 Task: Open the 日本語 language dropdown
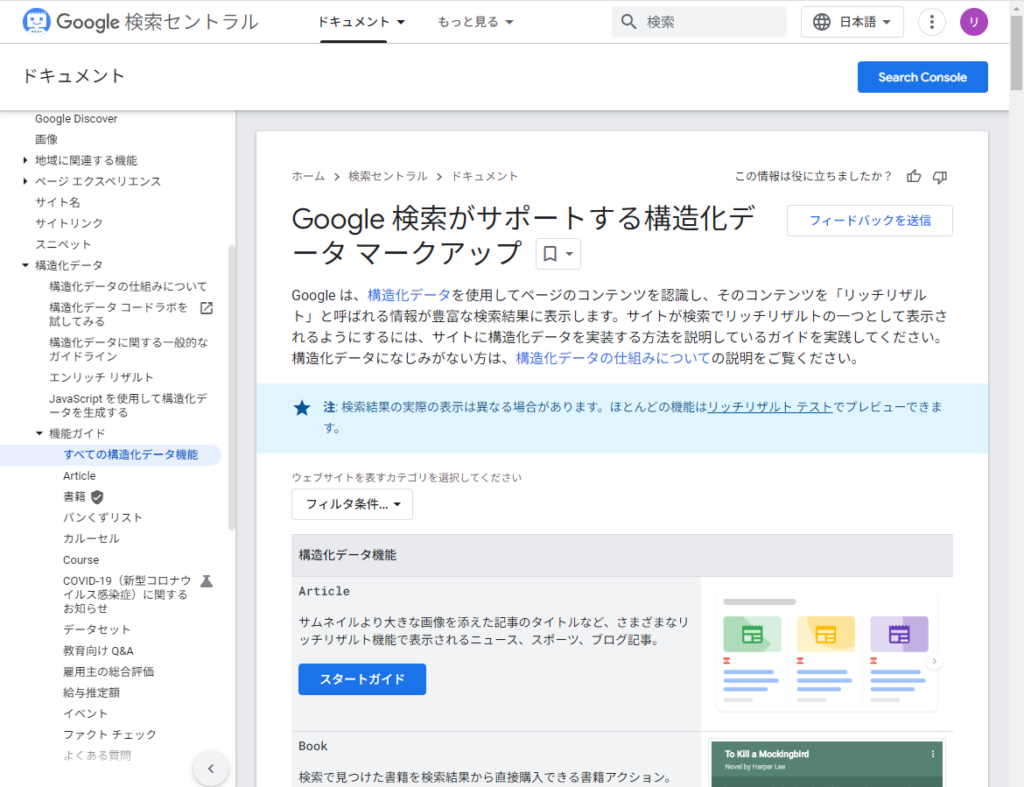pos(852,22)
